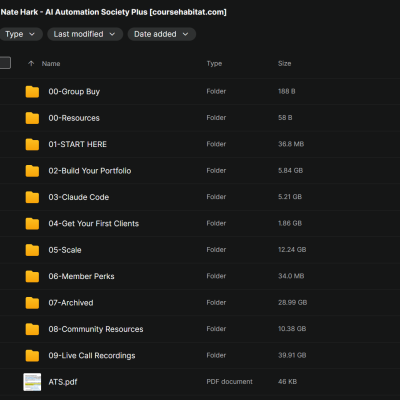Click the 1.86 GB size value

point(290,223)
